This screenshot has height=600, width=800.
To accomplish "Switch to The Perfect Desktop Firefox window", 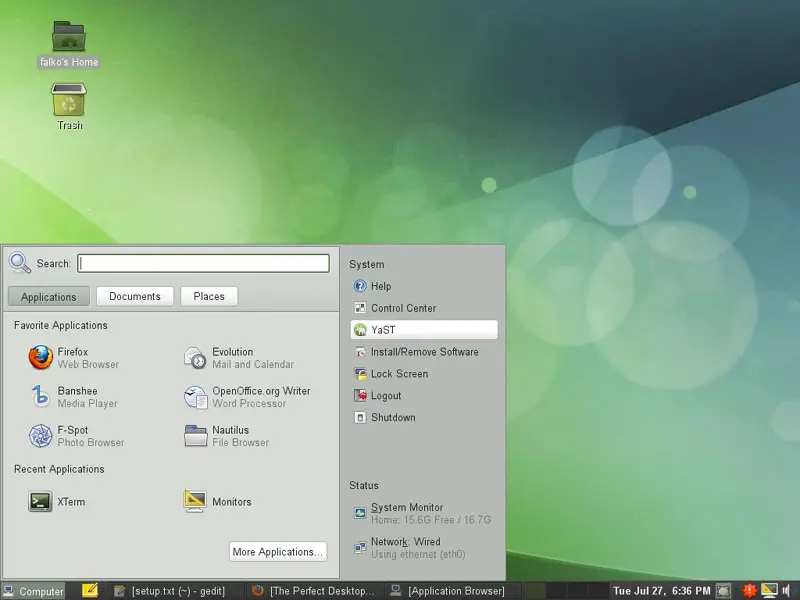I will click(314, 591).
